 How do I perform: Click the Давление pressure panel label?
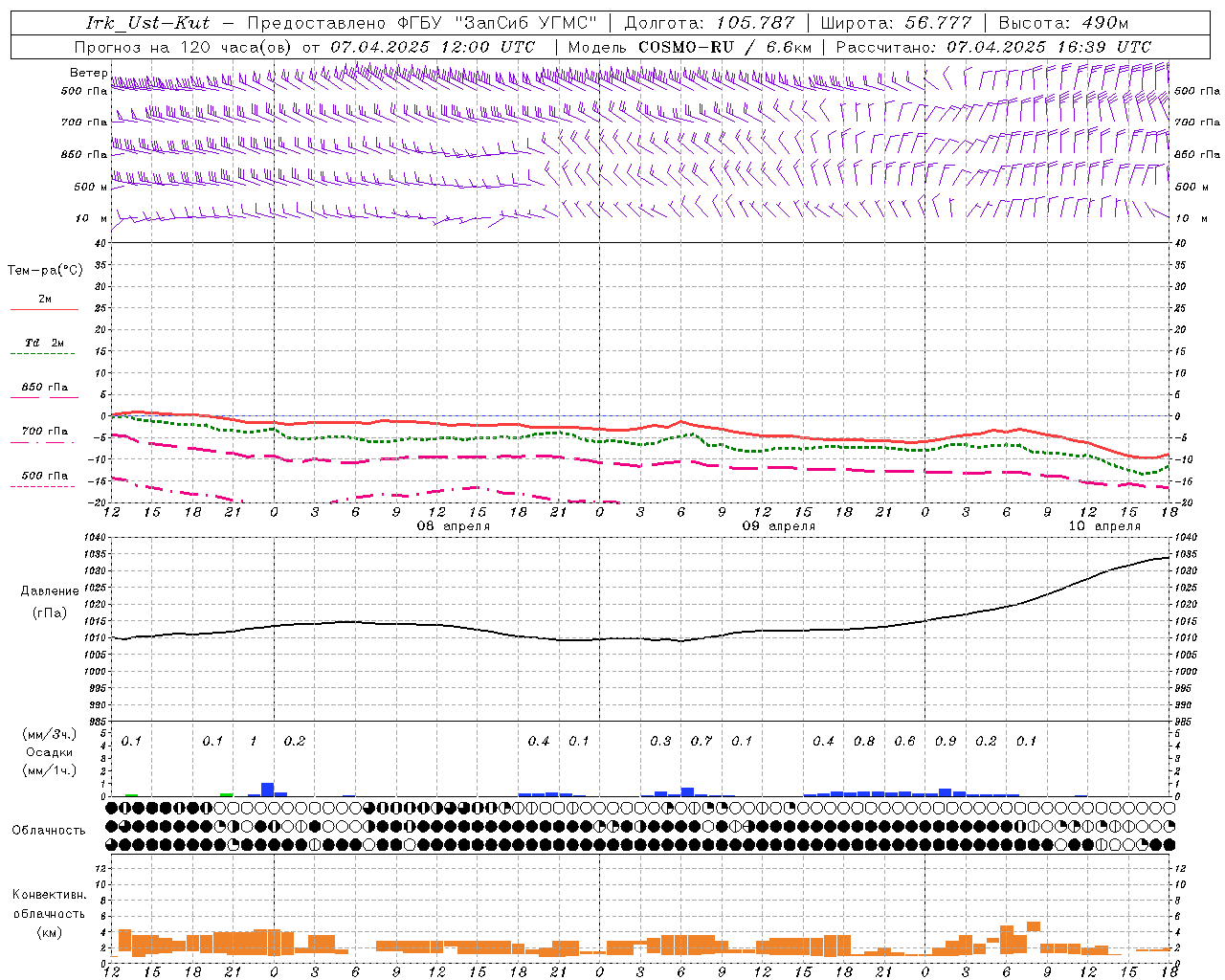pos(50,591)
